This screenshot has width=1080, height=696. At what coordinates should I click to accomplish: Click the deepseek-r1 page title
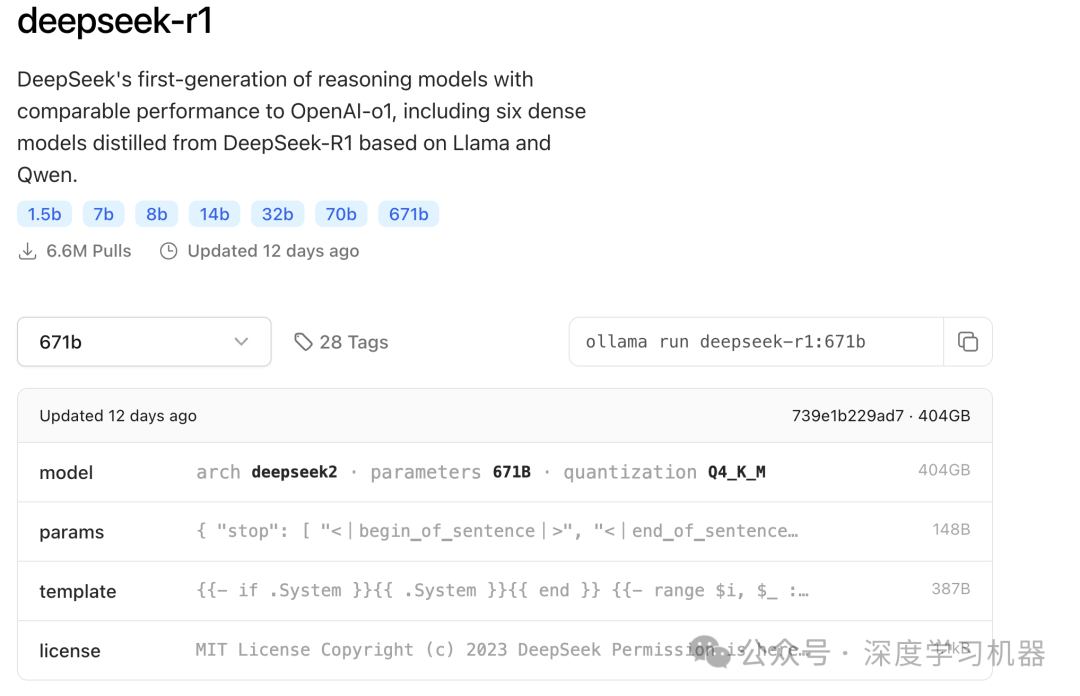coord(114,20)
